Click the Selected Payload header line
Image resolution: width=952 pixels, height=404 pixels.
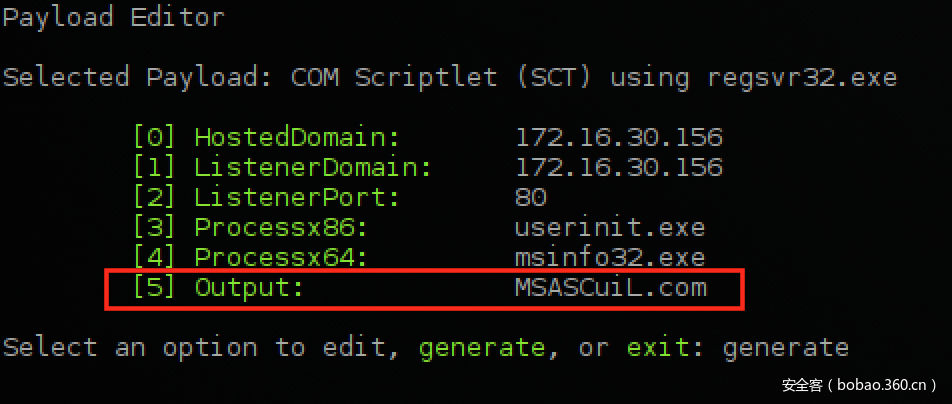coord(448,77)
